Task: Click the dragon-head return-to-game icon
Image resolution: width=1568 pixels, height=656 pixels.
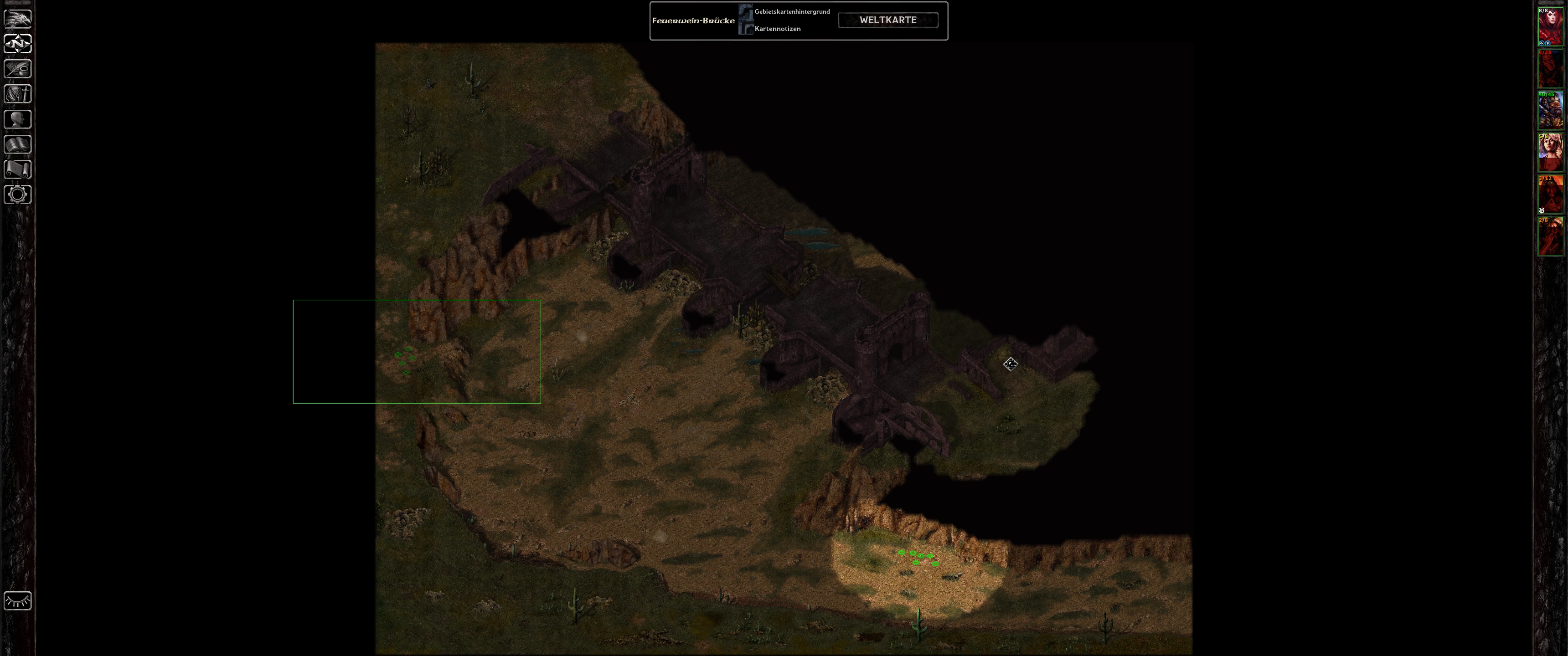Action: click(x=18, y=18)
